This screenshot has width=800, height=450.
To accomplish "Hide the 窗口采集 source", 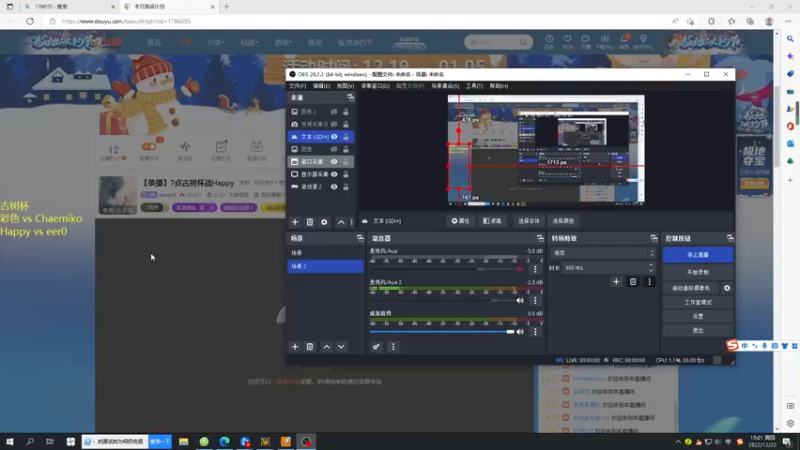I will 334,162.
